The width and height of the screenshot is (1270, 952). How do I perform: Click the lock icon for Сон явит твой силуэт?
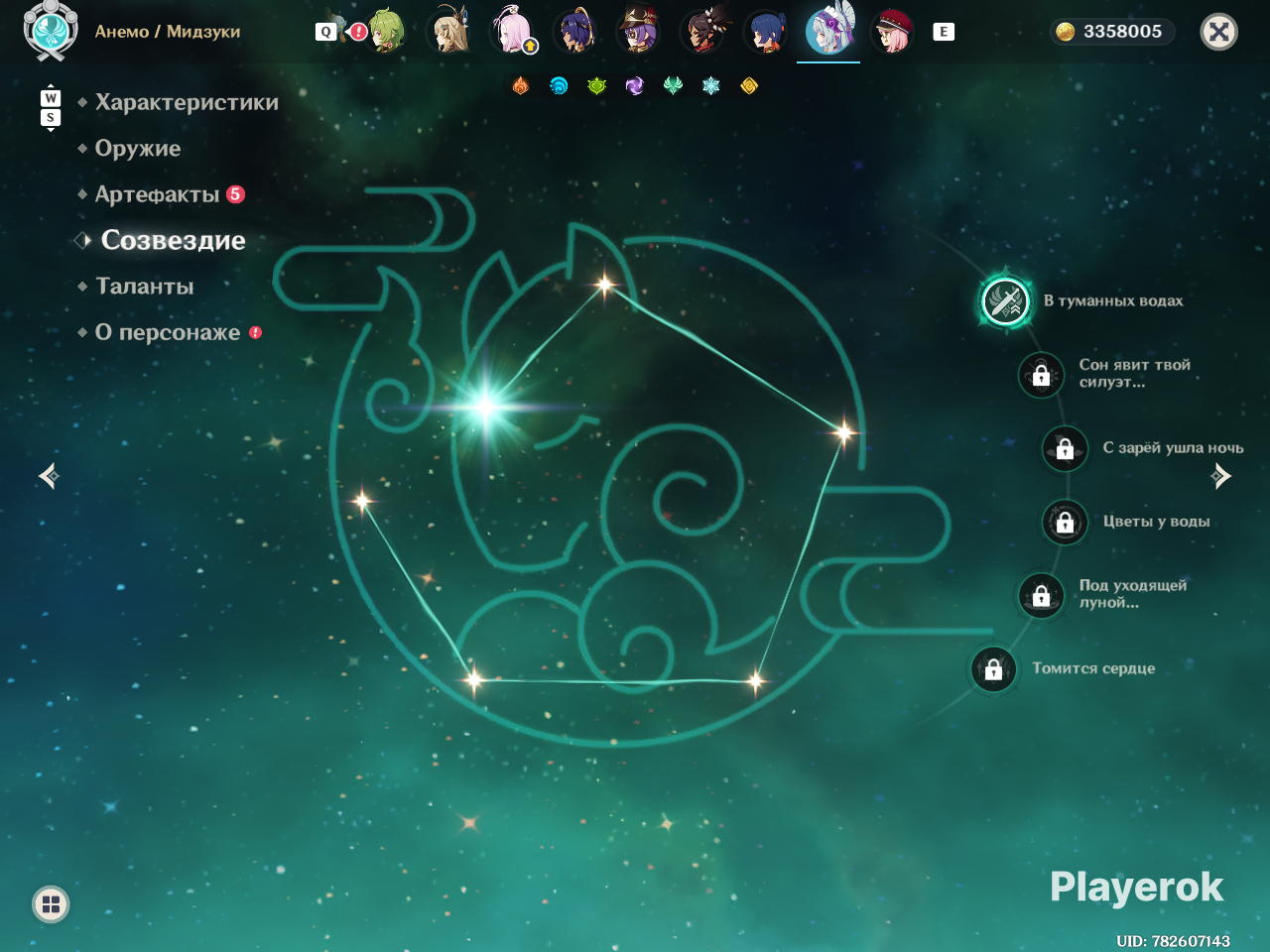pos(1042,375)
